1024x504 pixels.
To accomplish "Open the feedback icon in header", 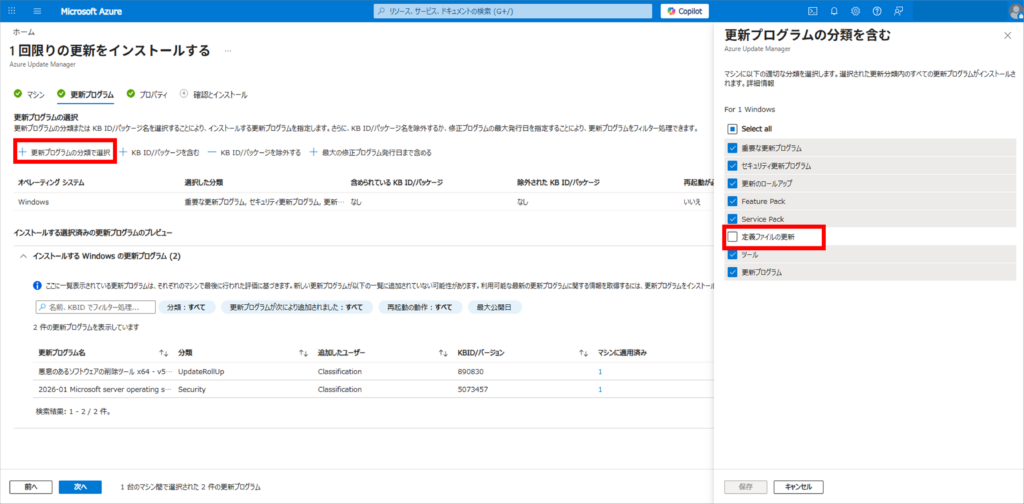I will tap(899, 11).
